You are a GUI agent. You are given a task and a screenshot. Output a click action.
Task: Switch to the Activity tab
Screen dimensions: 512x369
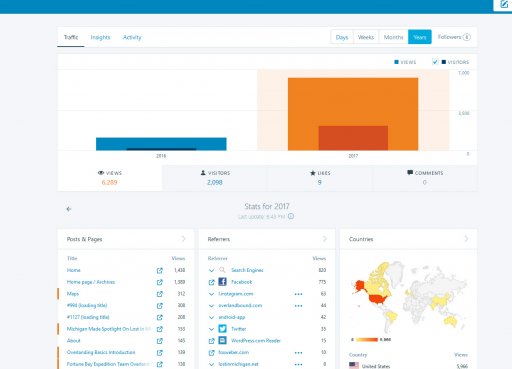(x=132, y=37)
